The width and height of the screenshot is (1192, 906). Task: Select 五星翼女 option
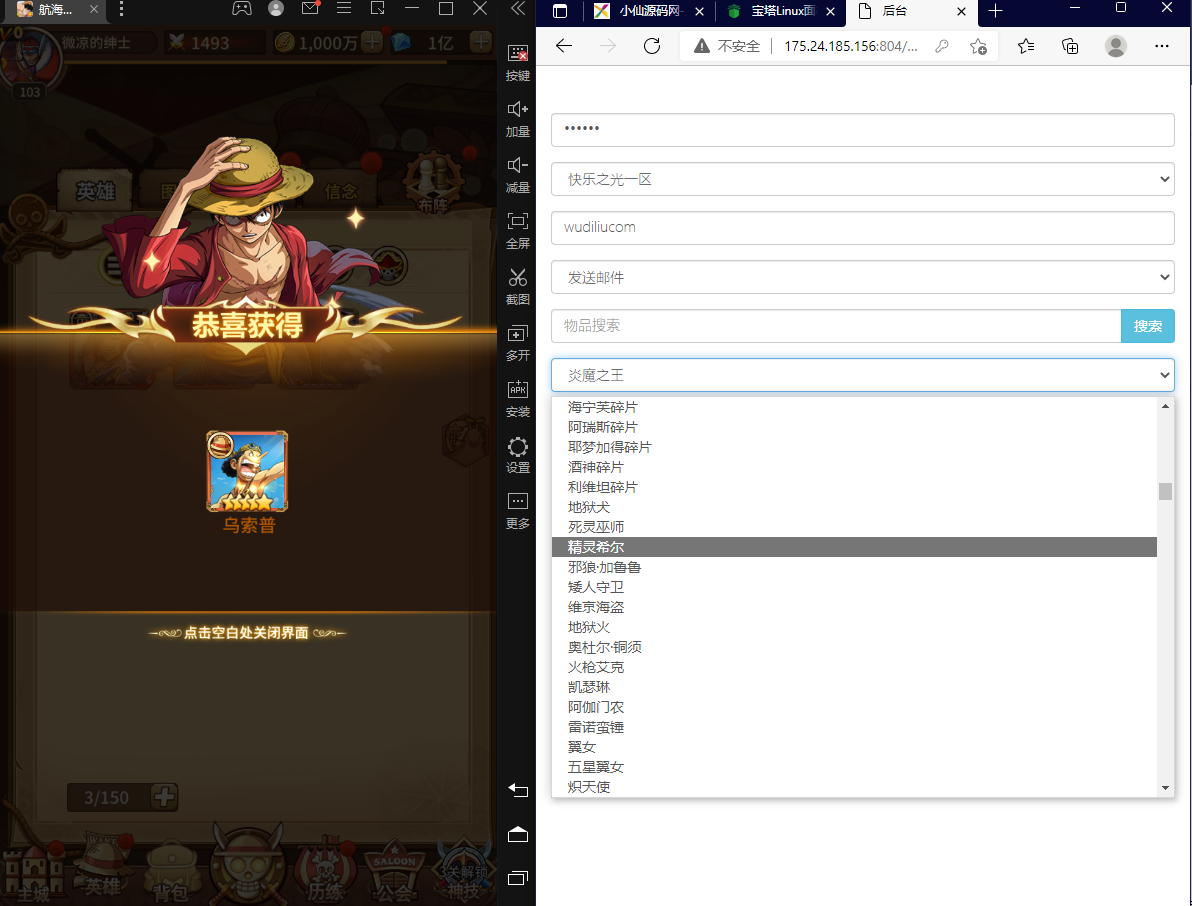[854, 768]
